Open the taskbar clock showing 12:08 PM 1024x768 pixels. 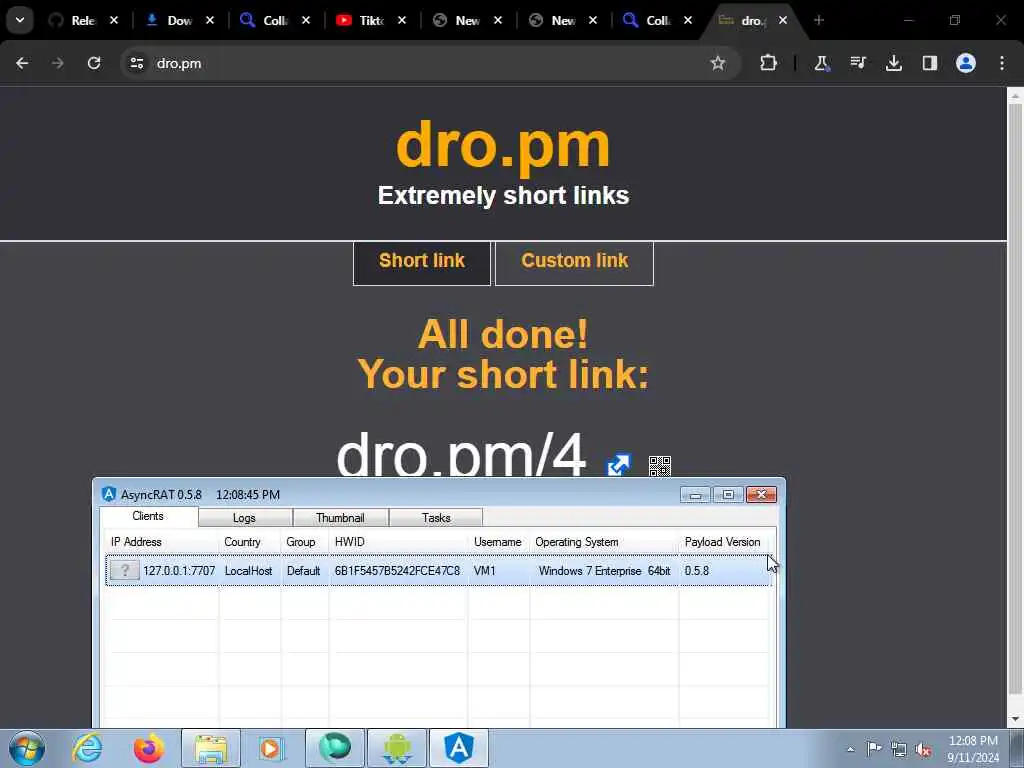point(973,749)
